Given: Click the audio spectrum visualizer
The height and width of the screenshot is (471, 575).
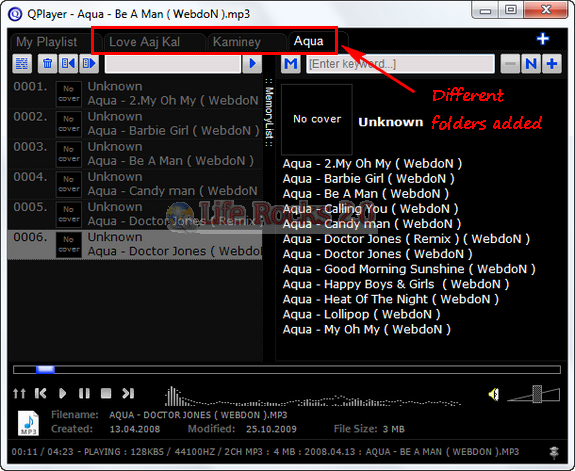Looking at the screenshot, I should click(312, 397).
